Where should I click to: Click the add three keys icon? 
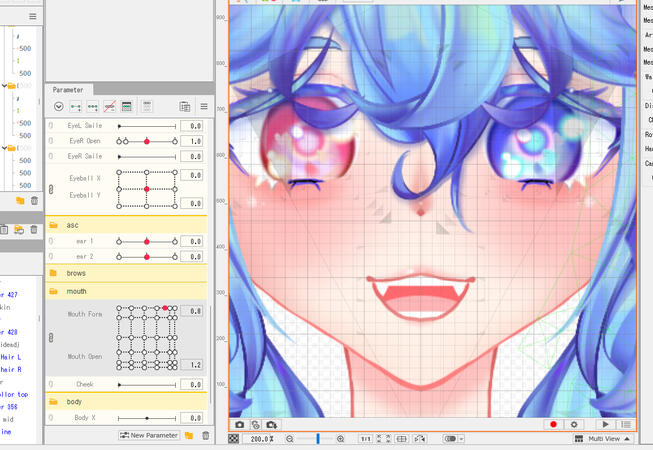pyautogui.click(x=93, y=106)
